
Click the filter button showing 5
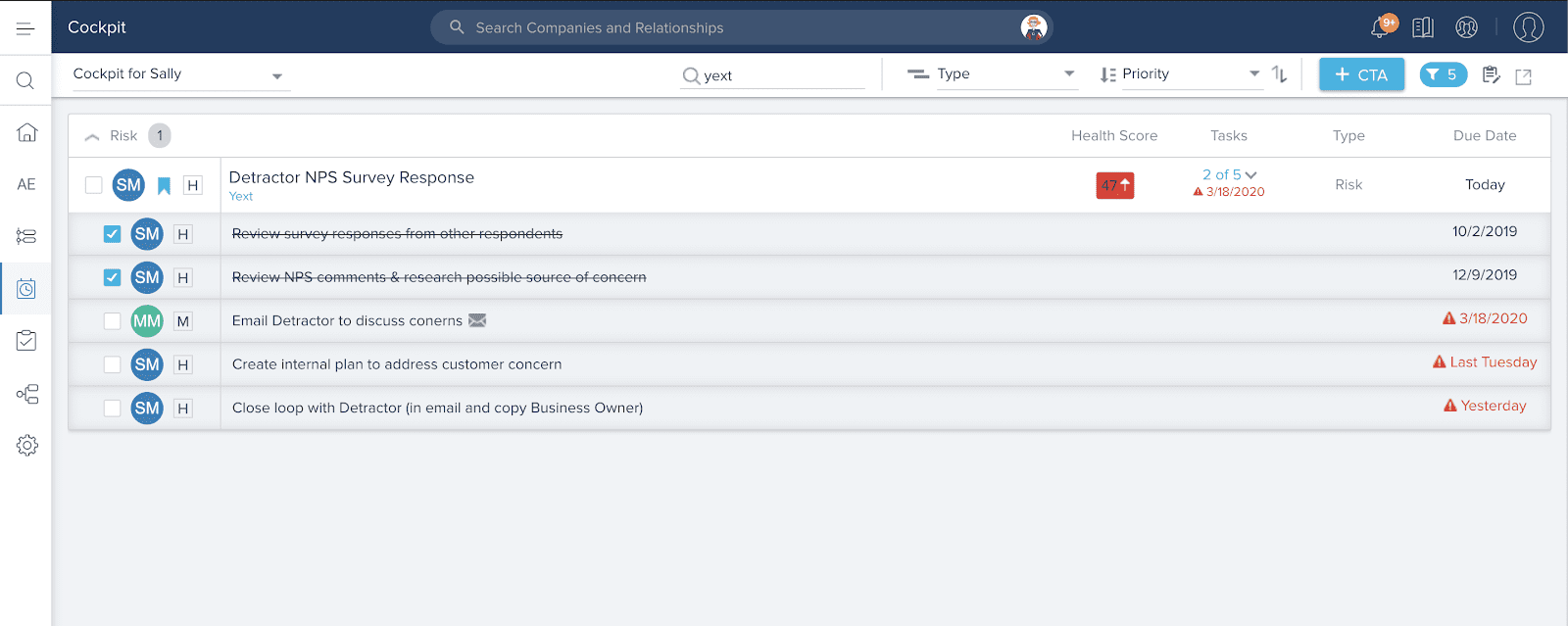(x=1443, y=74)
